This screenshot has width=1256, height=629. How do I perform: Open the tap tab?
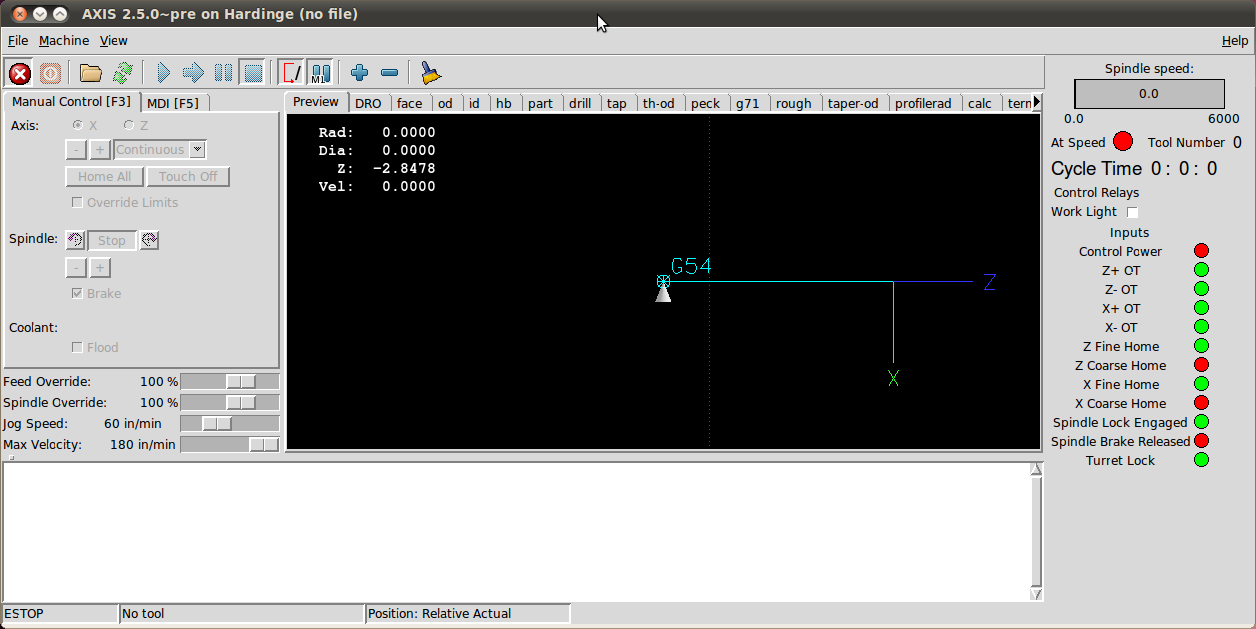617,103
